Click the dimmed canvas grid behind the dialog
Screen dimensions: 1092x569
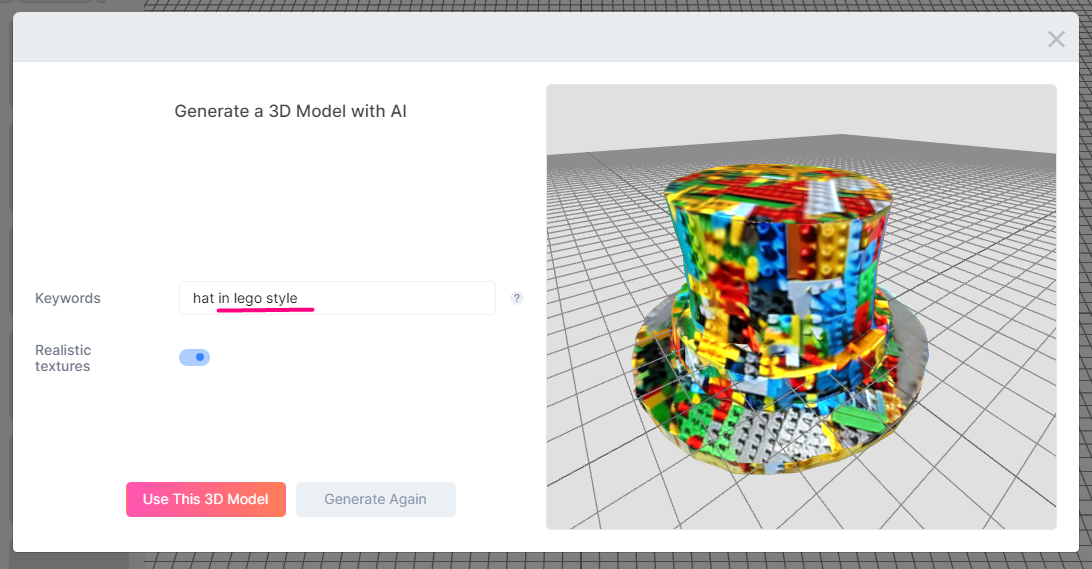(x=600, y=560)
